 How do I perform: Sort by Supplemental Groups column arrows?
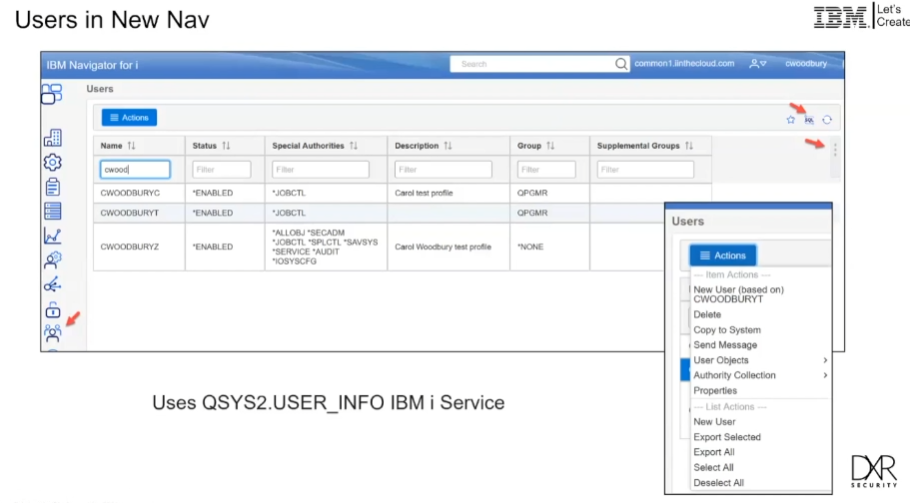click(x=689, y=146)
